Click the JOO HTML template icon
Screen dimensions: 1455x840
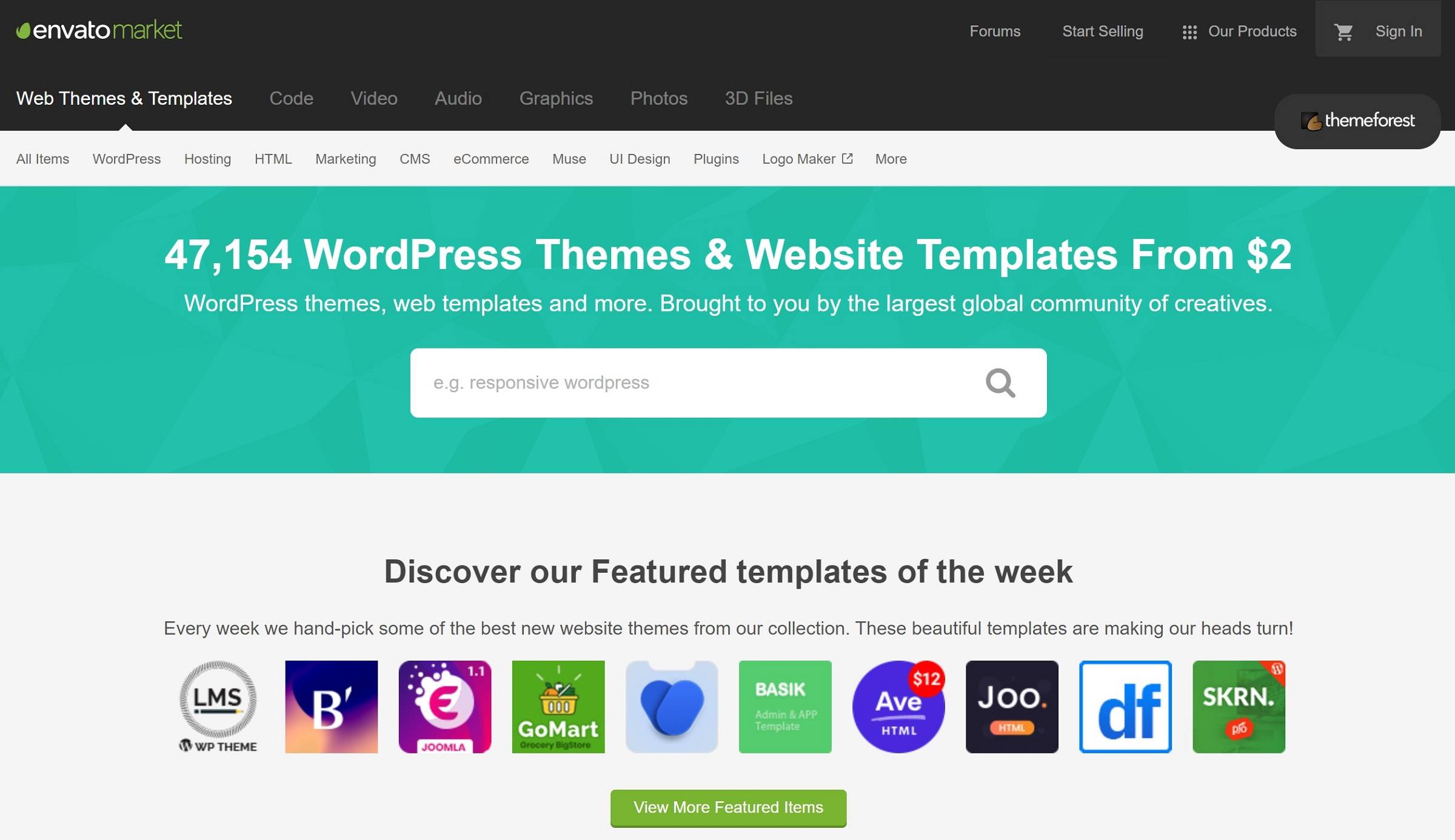[1012, 707]
